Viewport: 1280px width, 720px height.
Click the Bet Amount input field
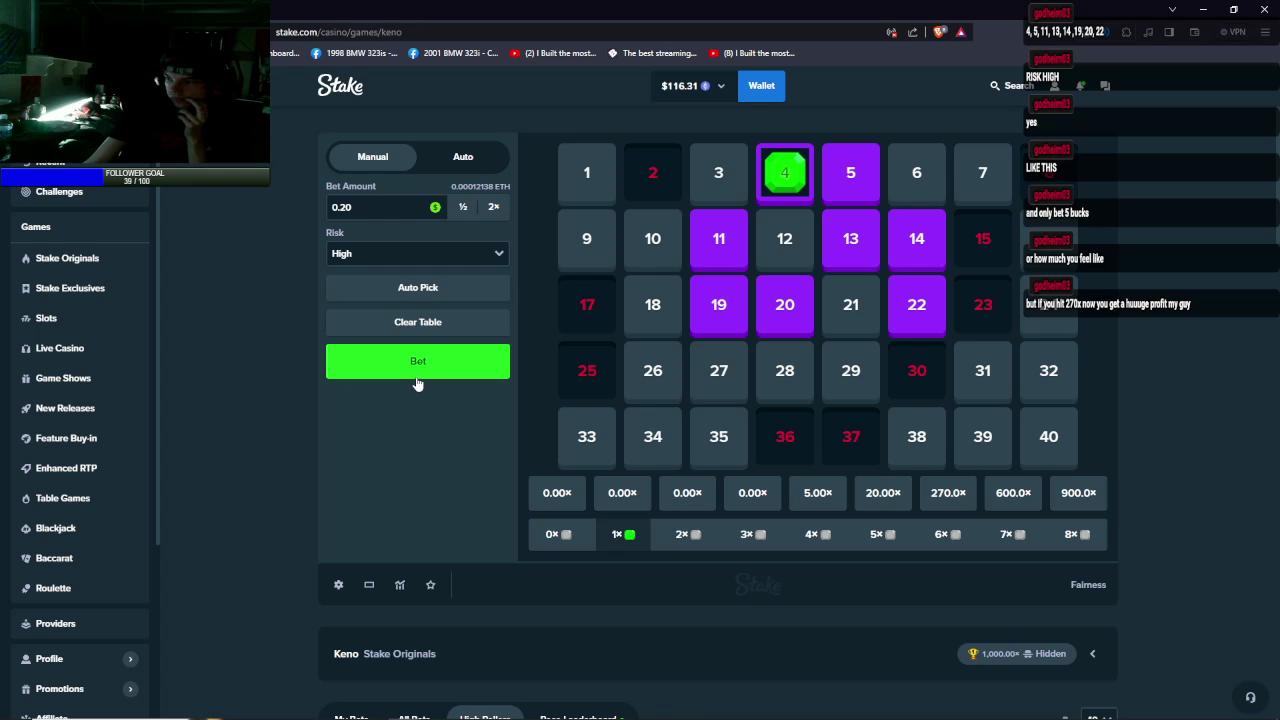click(387, 207)
